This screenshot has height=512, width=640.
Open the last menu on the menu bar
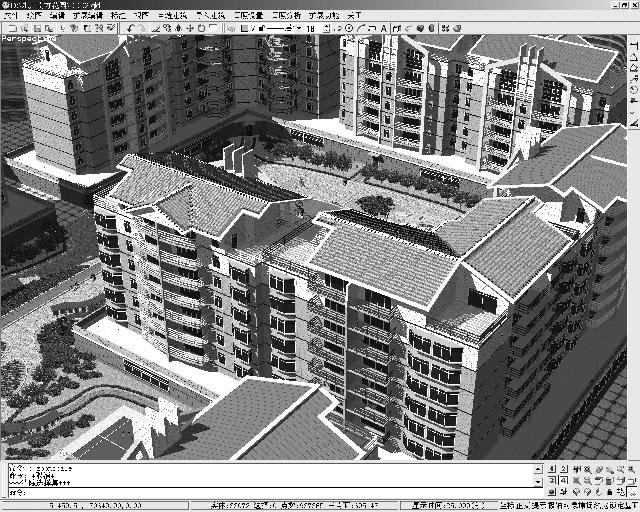click(354, 16)
